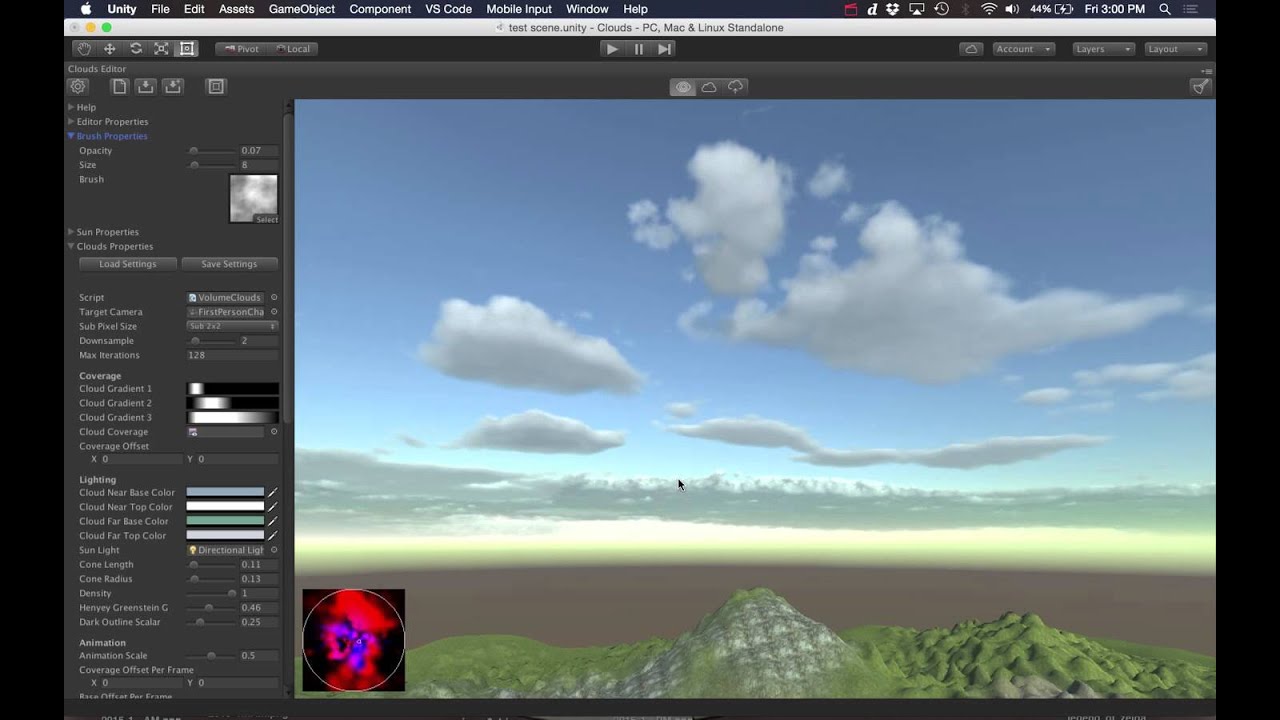Screen dimensions: 1280x720
Task: Toggle Local handle rotation mode
Action: [x=292, y=49]
